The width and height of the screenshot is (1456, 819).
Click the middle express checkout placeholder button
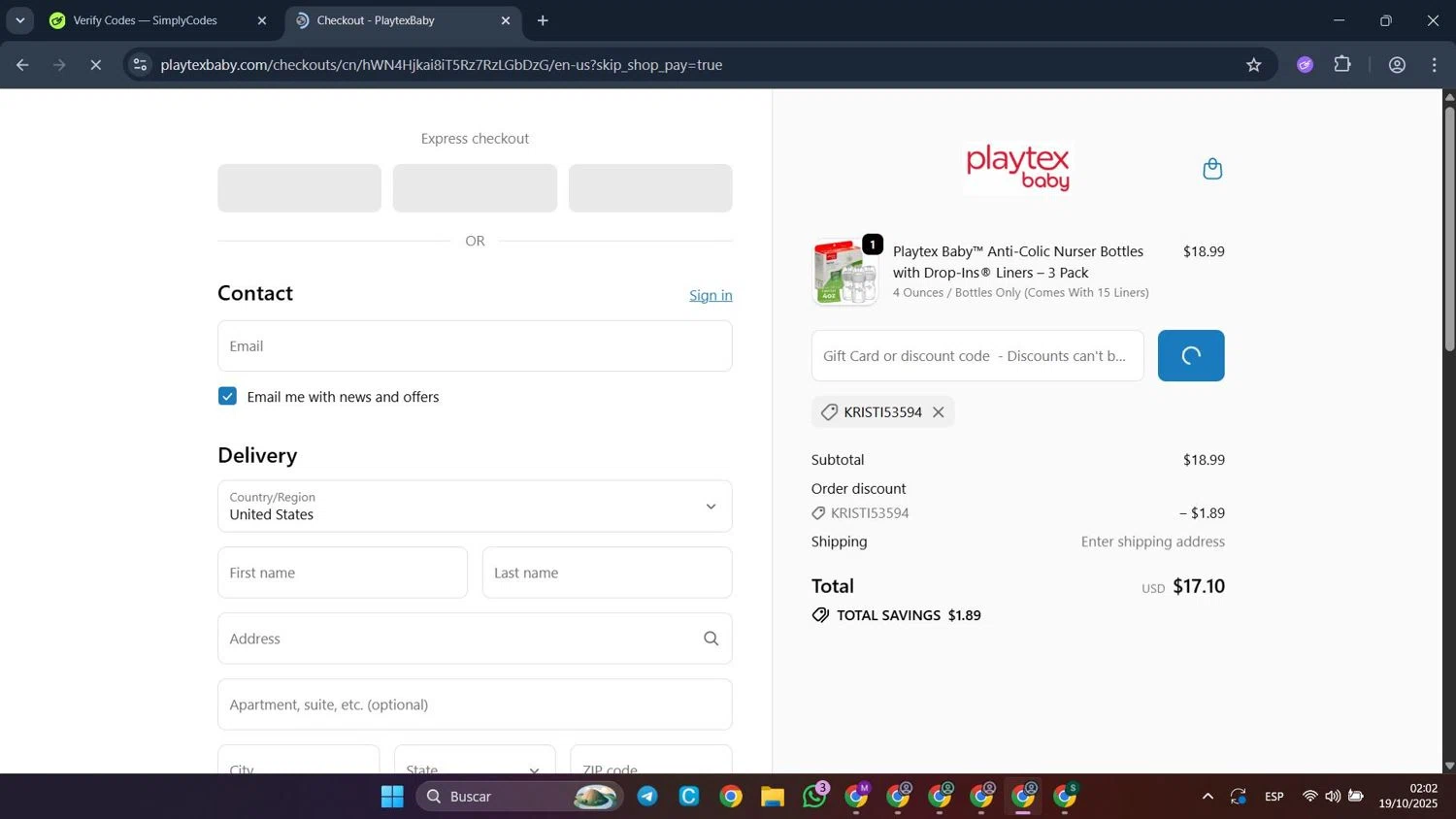point(475,188)
